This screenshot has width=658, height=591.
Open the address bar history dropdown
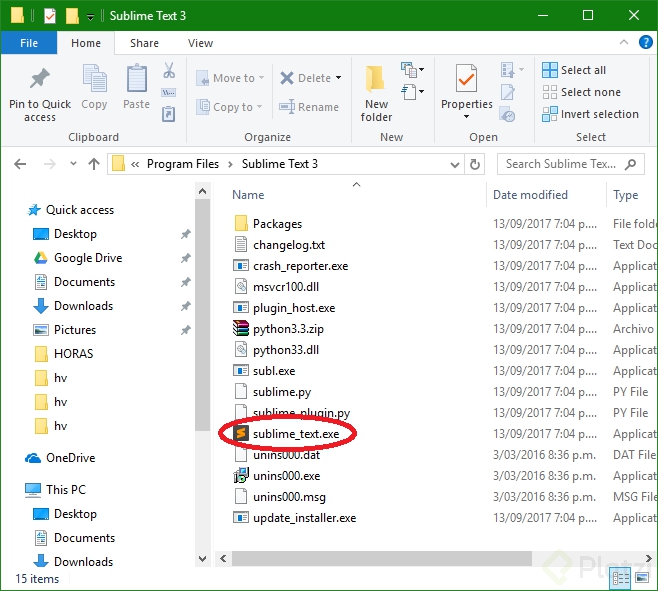454,165
